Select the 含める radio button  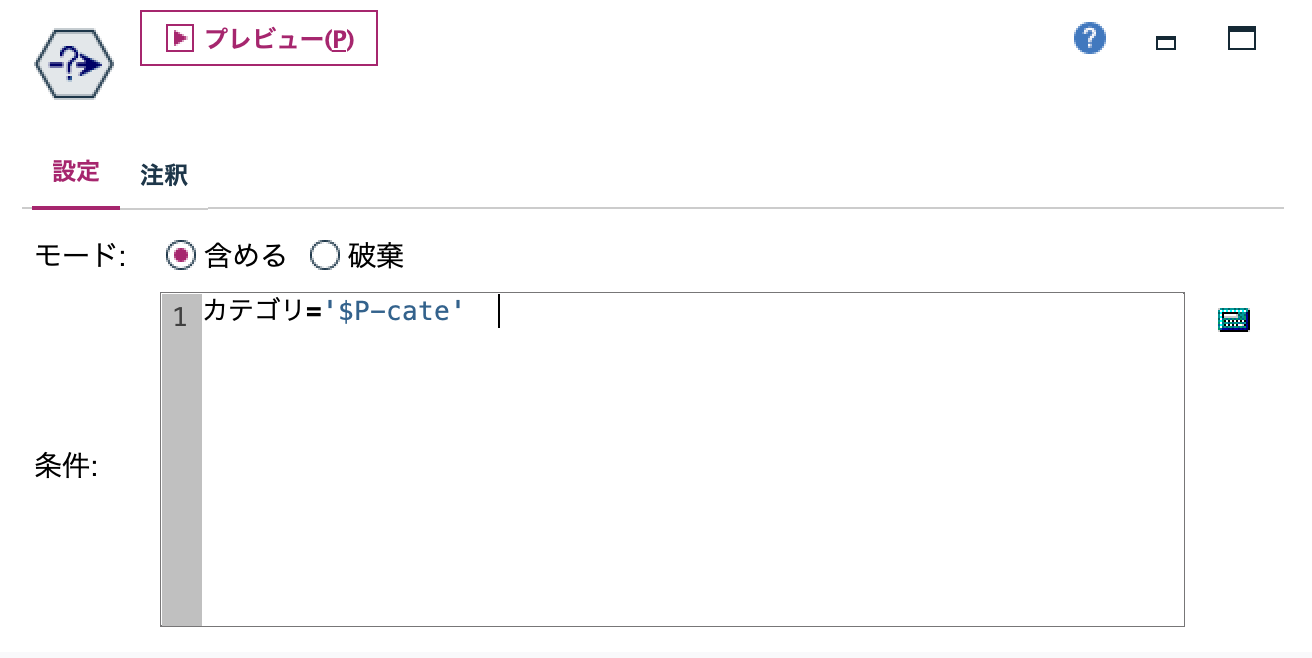coord(180,256)
